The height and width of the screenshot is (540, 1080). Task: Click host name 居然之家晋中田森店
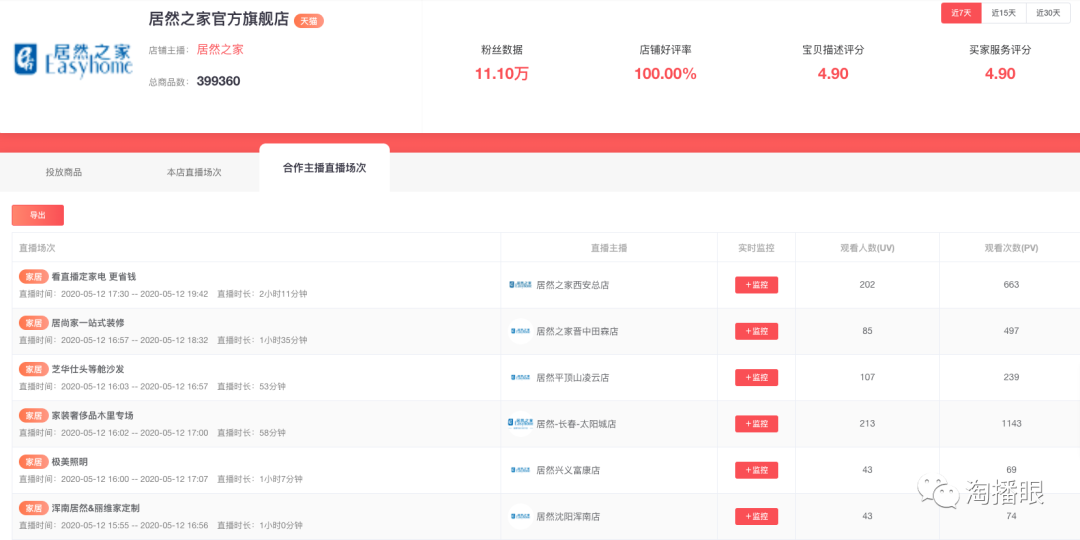tap(577, 331)
